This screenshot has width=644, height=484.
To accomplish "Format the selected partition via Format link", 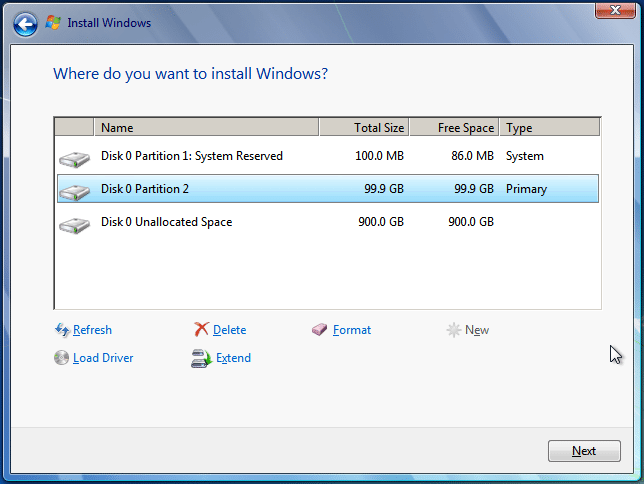I will [x=352, y=330].
